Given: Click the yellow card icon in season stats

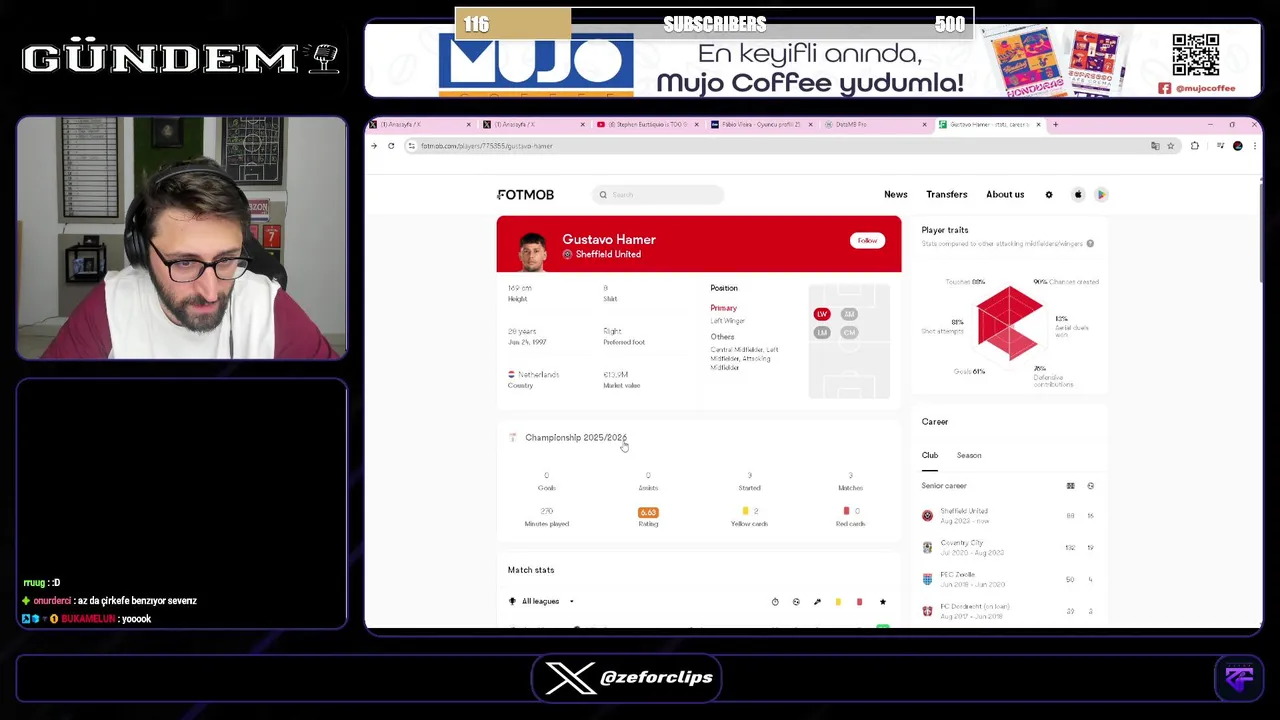Looking at the screenshot, I should [745, 512].
